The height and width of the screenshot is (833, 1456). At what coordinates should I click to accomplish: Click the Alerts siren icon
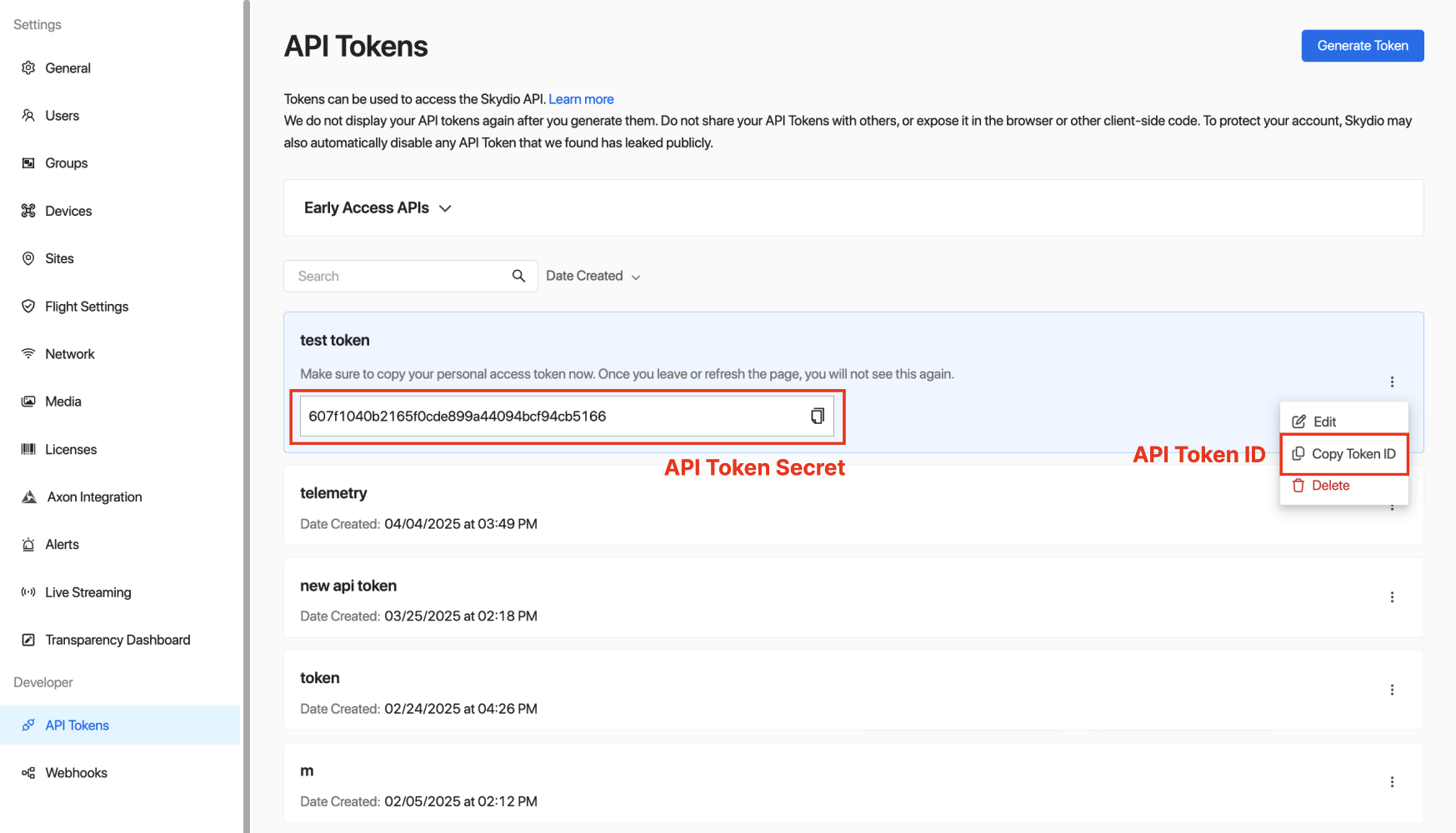pyautogui.click(x=28, y=544)
